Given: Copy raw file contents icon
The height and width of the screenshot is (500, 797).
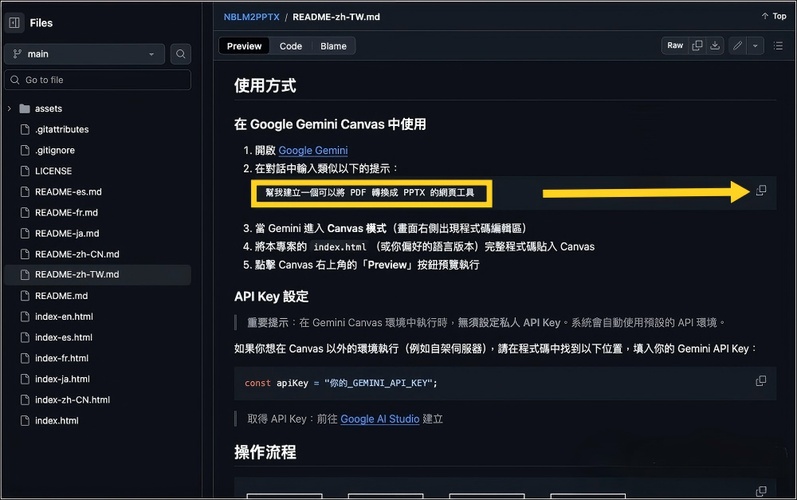Looking at the screenshot, I should 697,46.
